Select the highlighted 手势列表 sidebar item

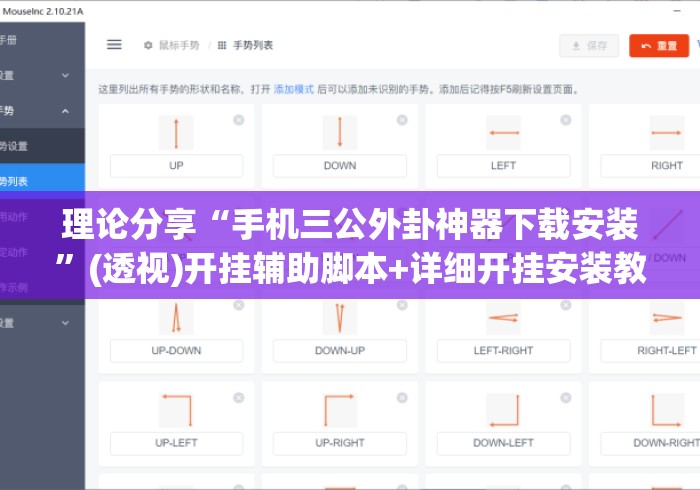(x=42, y=181)
